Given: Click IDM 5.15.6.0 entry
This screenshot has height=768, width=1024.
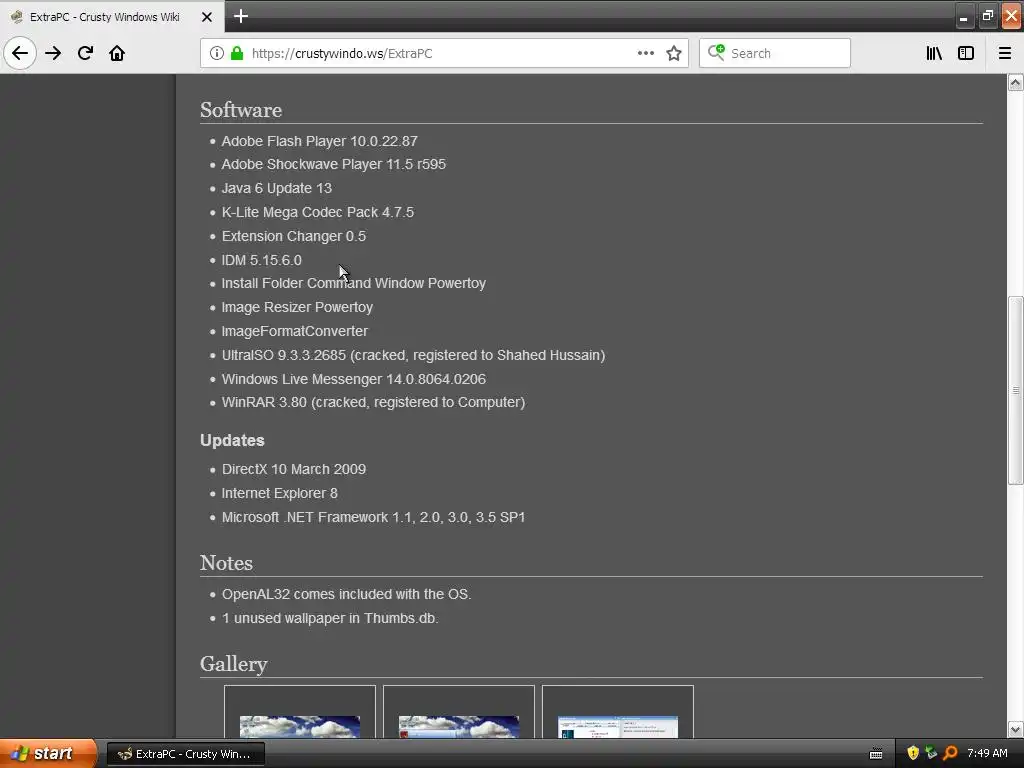Looking at the screenshot, I should coord(261,260).
